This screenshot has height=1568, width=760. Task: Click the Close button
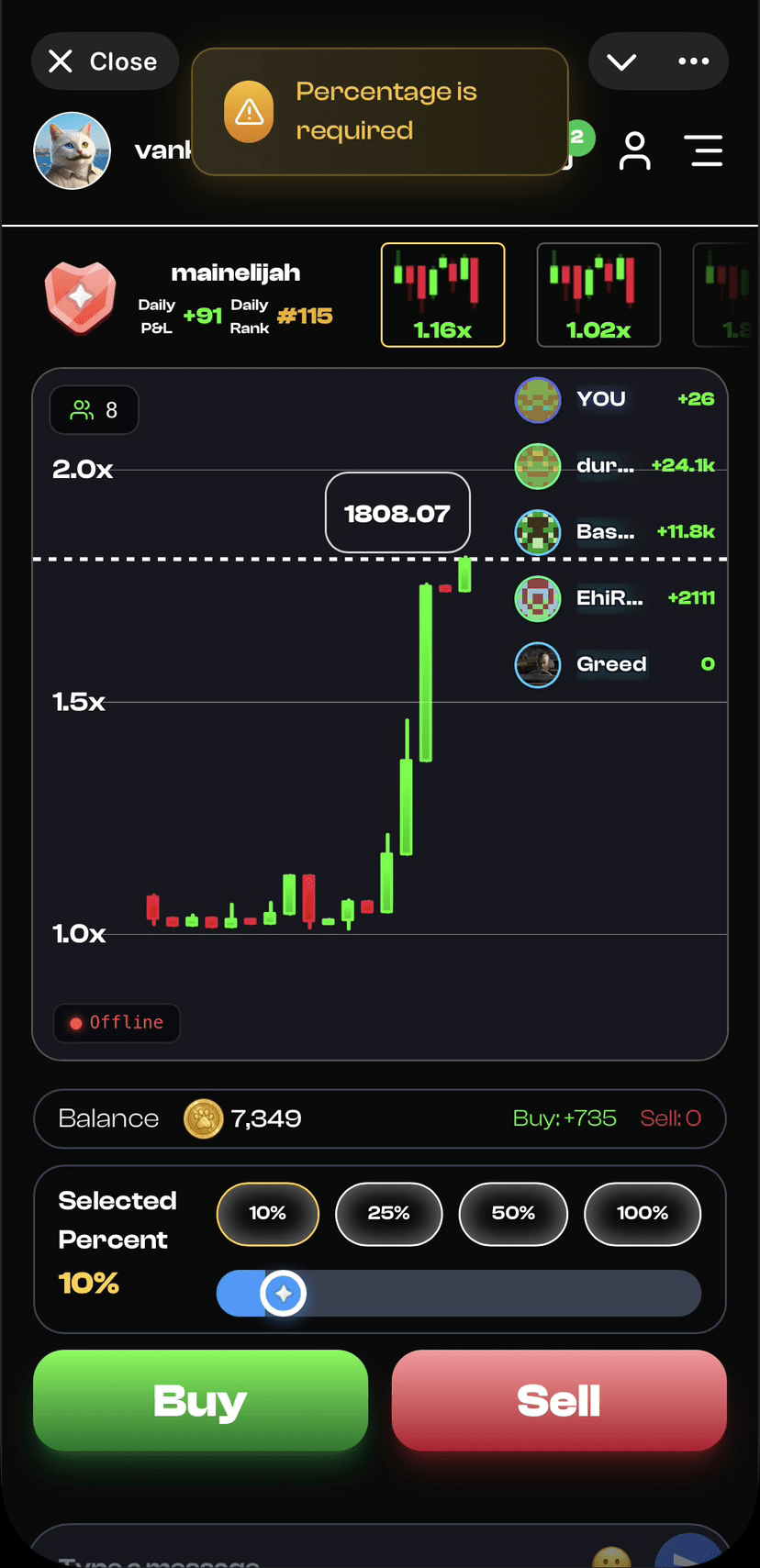[105, 61]
